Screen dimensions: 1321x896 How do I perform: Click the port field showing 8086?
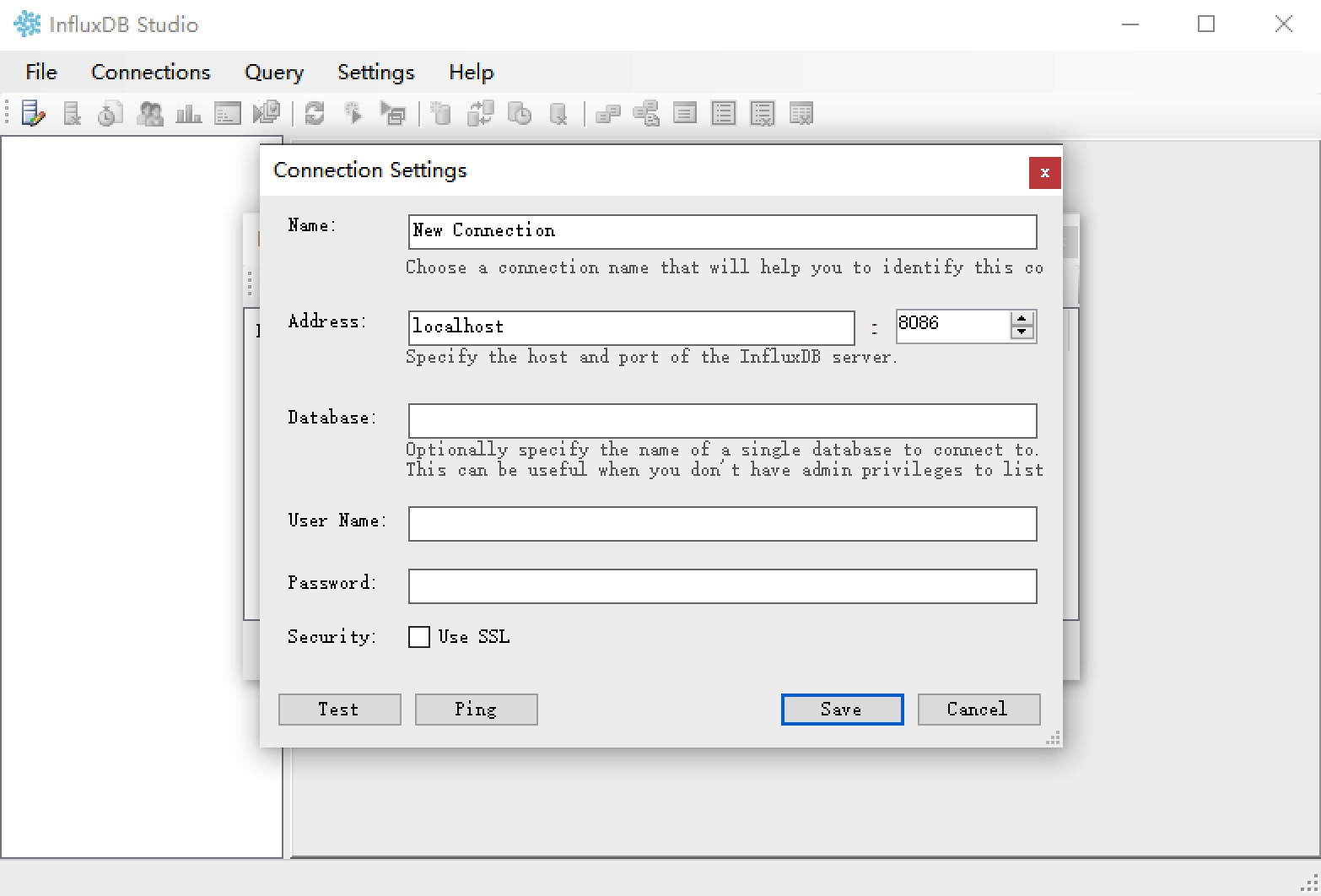point(953,327)
